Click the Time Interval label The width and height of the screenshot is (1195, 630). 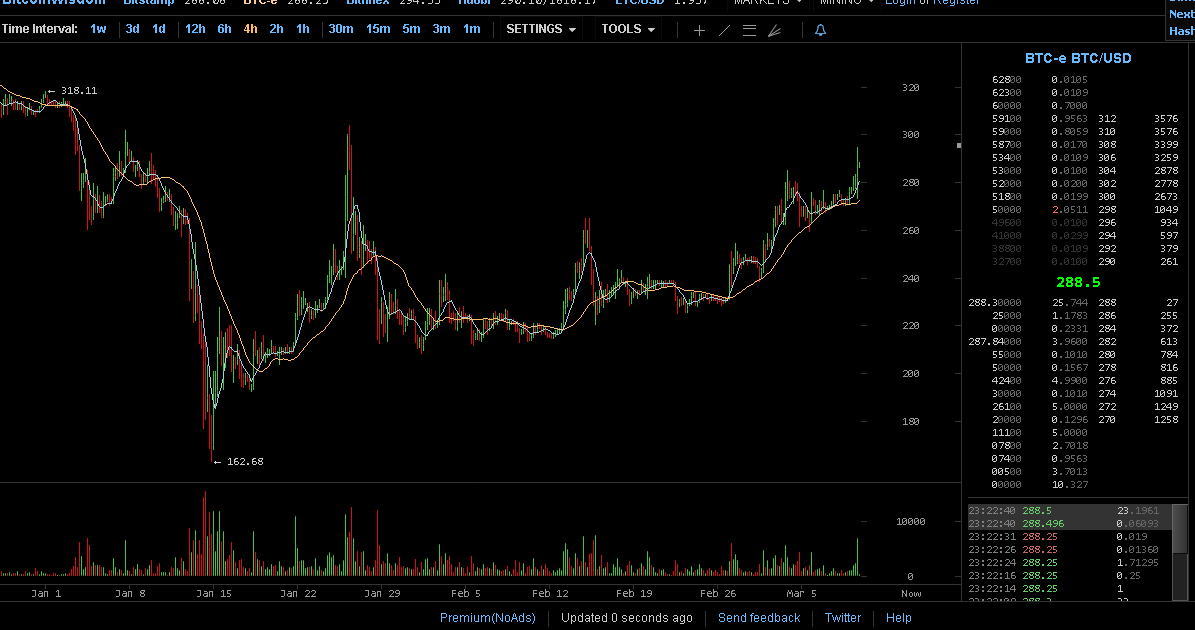click(x=40, y=29)
